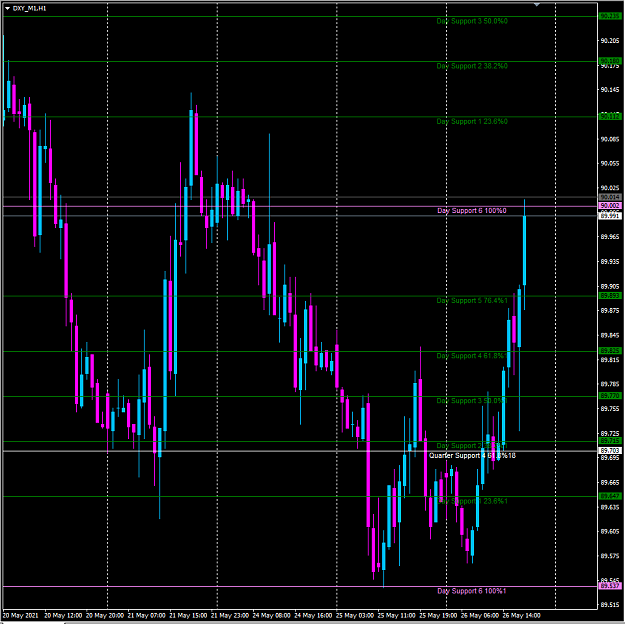The height and width of the screenshot is (624, 625).
Task: Select the 'Day Support 5 76.4%1' label
Action: [472, 301]
